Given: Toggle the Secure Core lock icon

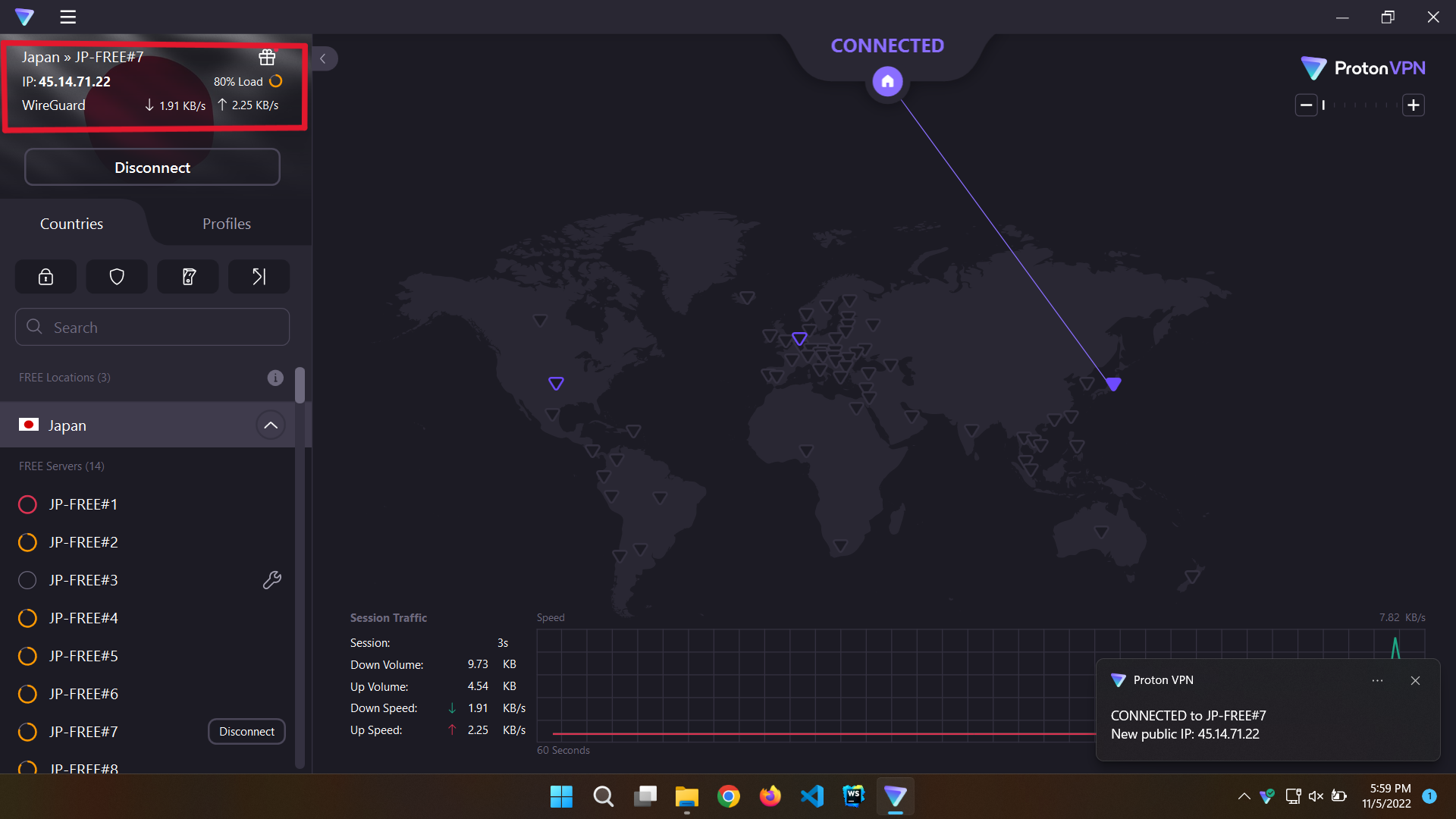Looking at the screenshot, I should tap(45, 277).
